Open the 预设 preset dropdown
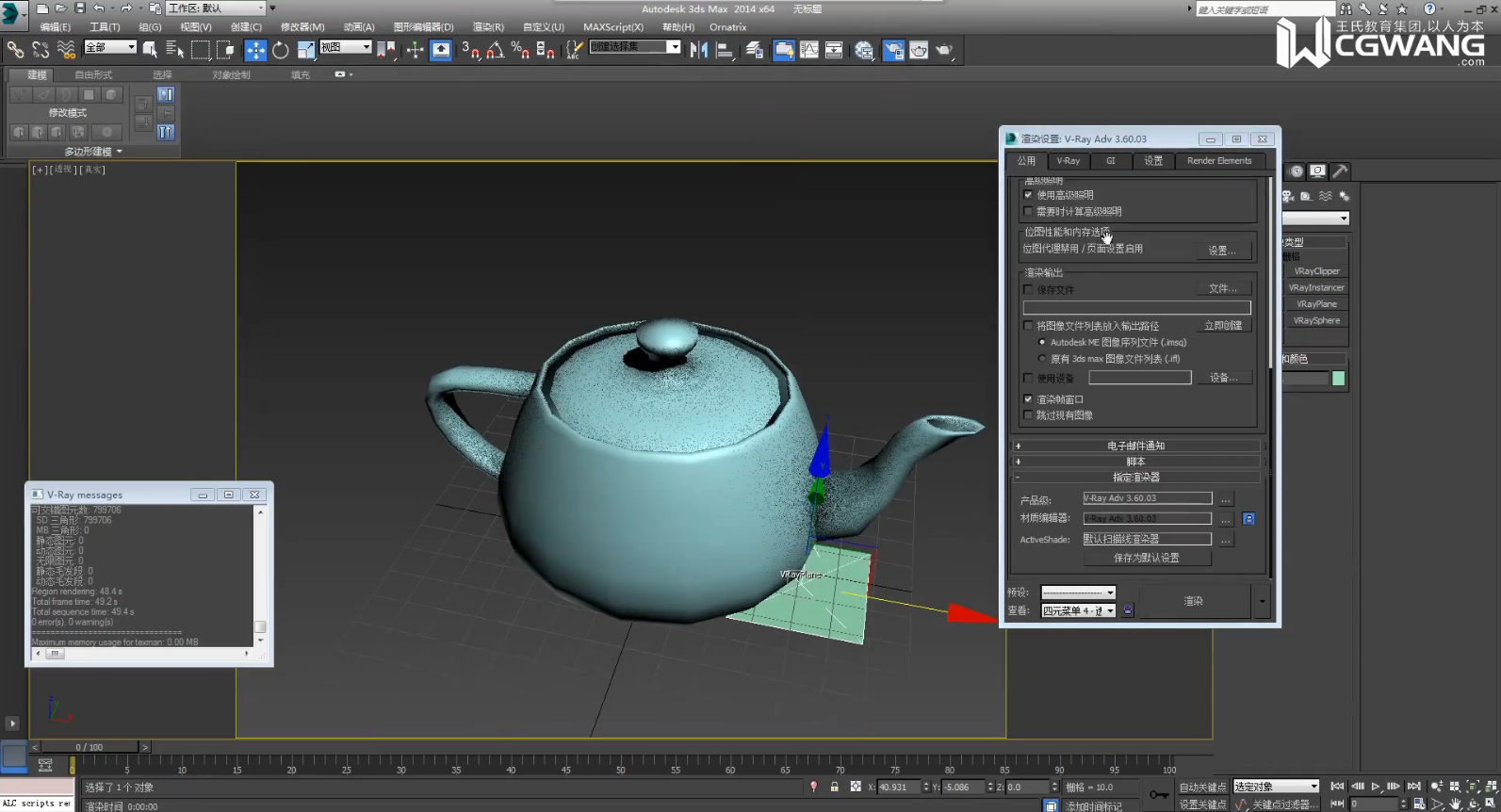The width and height of the screenshot is (1501, 812). coord(1078,593)
